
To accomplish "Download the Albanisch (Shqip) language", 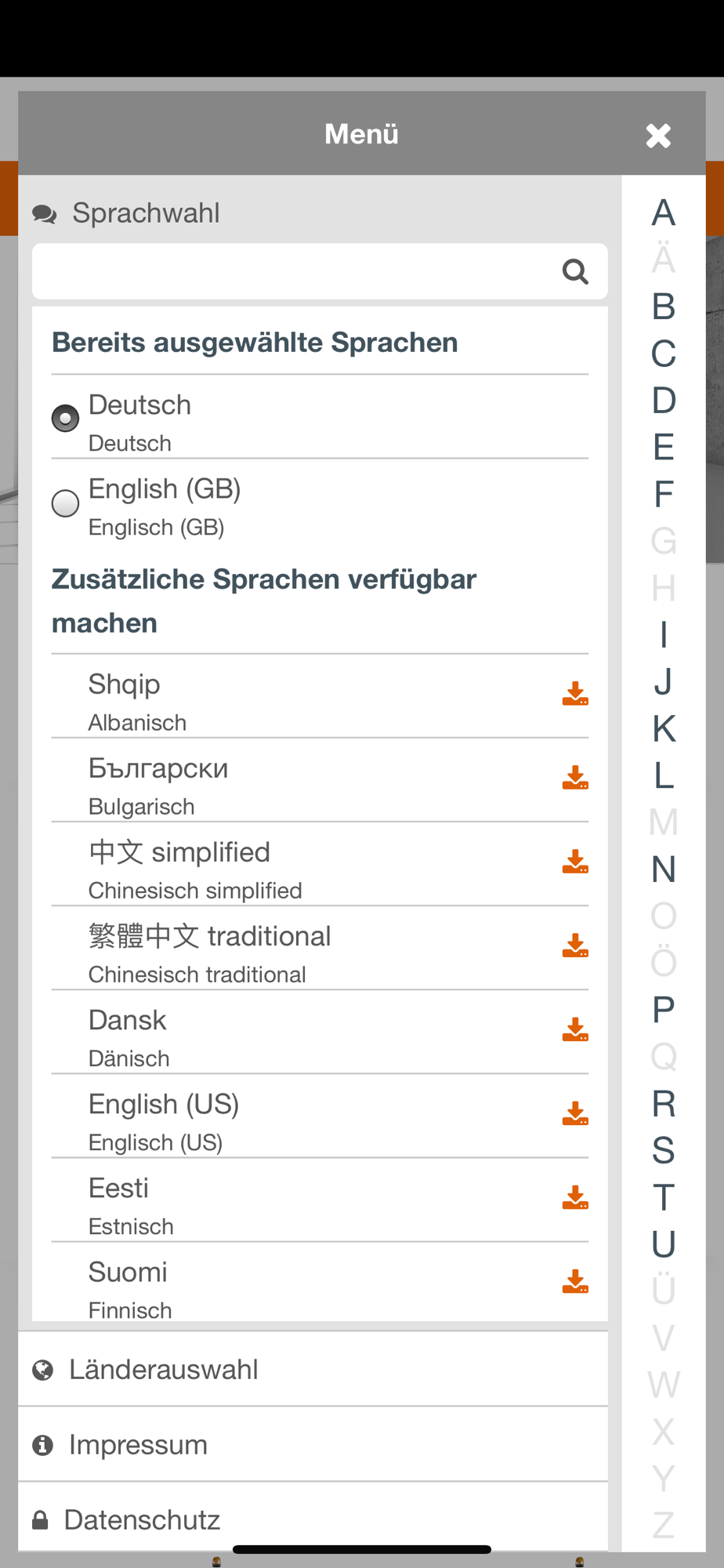I will 575,694.
